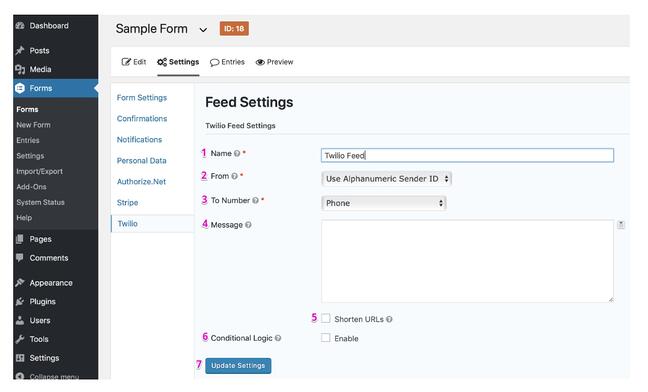Screen dimensions: 648x392
Task: Click the form ID: 18 badge
Action: 234,29
